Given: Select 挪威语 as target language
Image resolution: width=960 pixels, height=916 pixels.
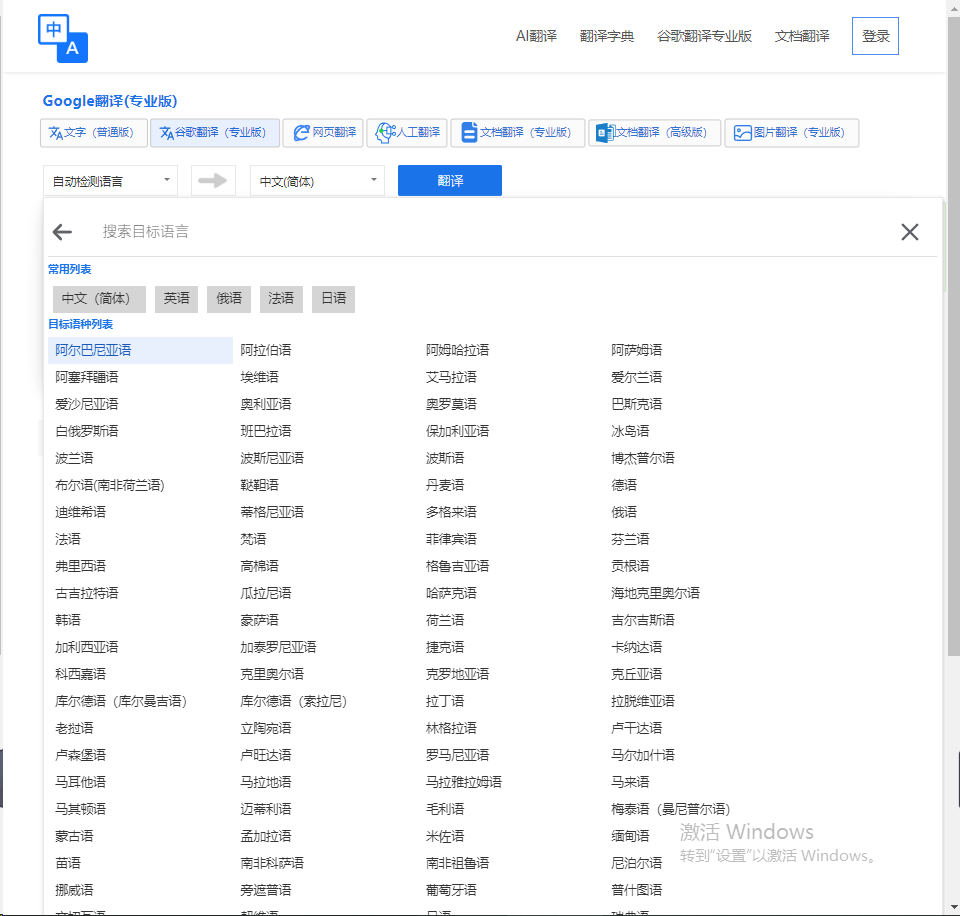Looking at the screenshot, I should click(x=74, y=890).
